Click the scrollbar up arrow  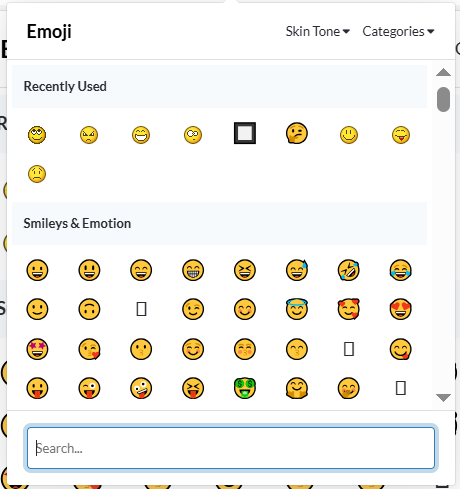pos(443,72)
